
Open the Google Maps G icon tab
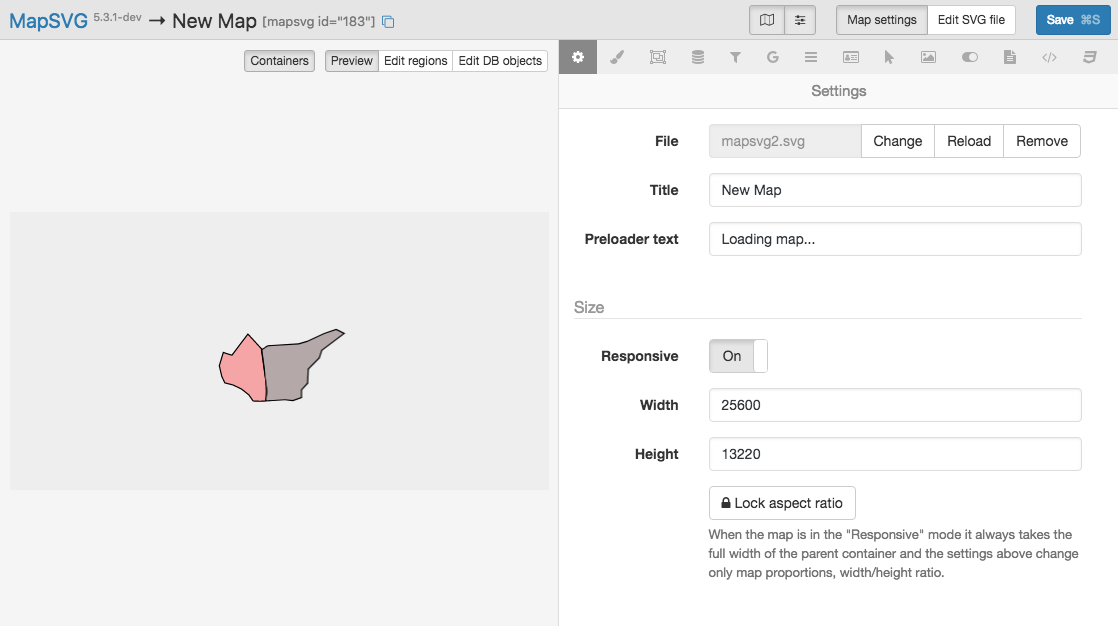point(773,57)
